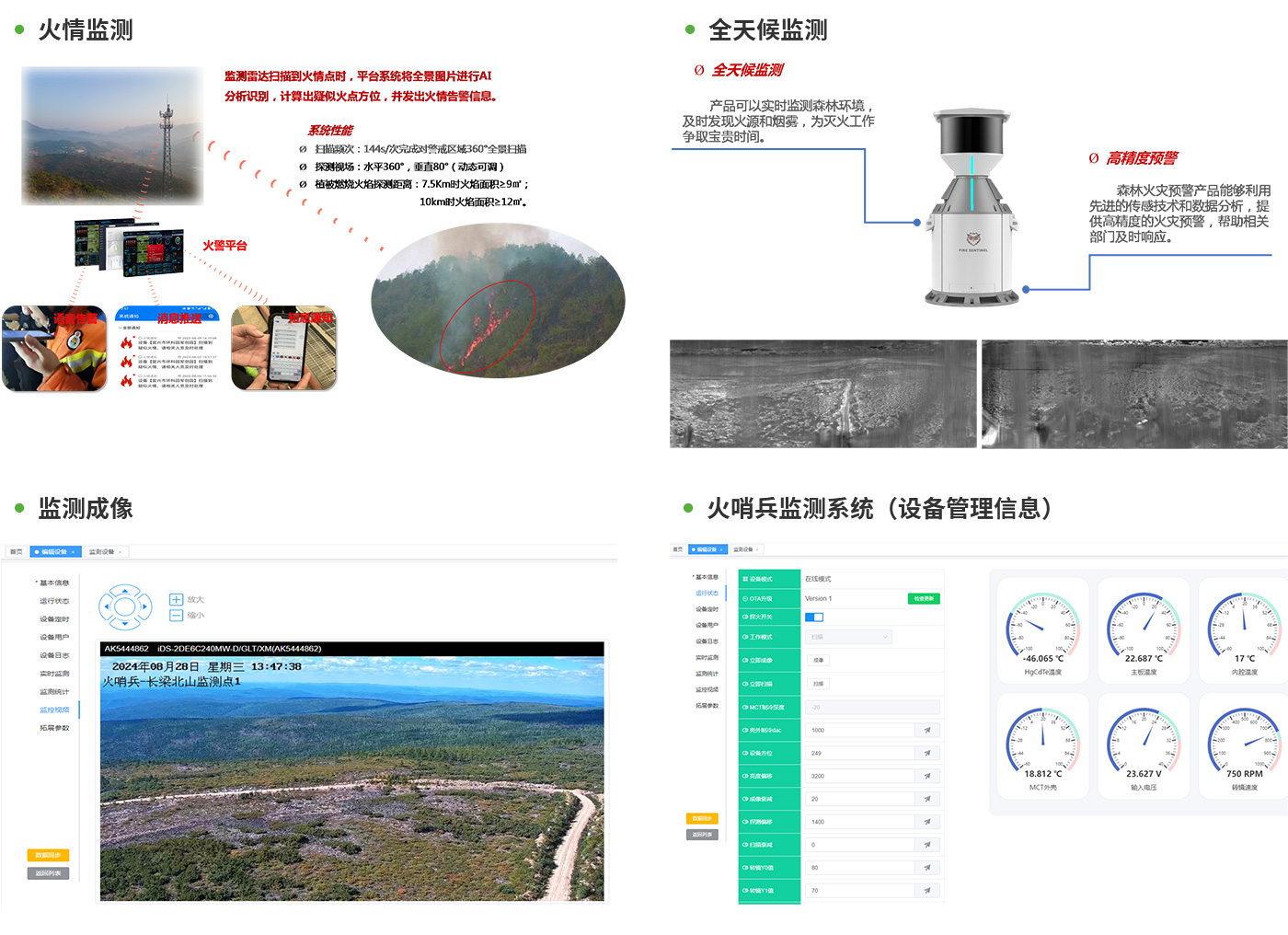The image size is (1288, 935).
Task: Close the 监测设备 tab in monitoring video panel
Action: click(121, 552)
